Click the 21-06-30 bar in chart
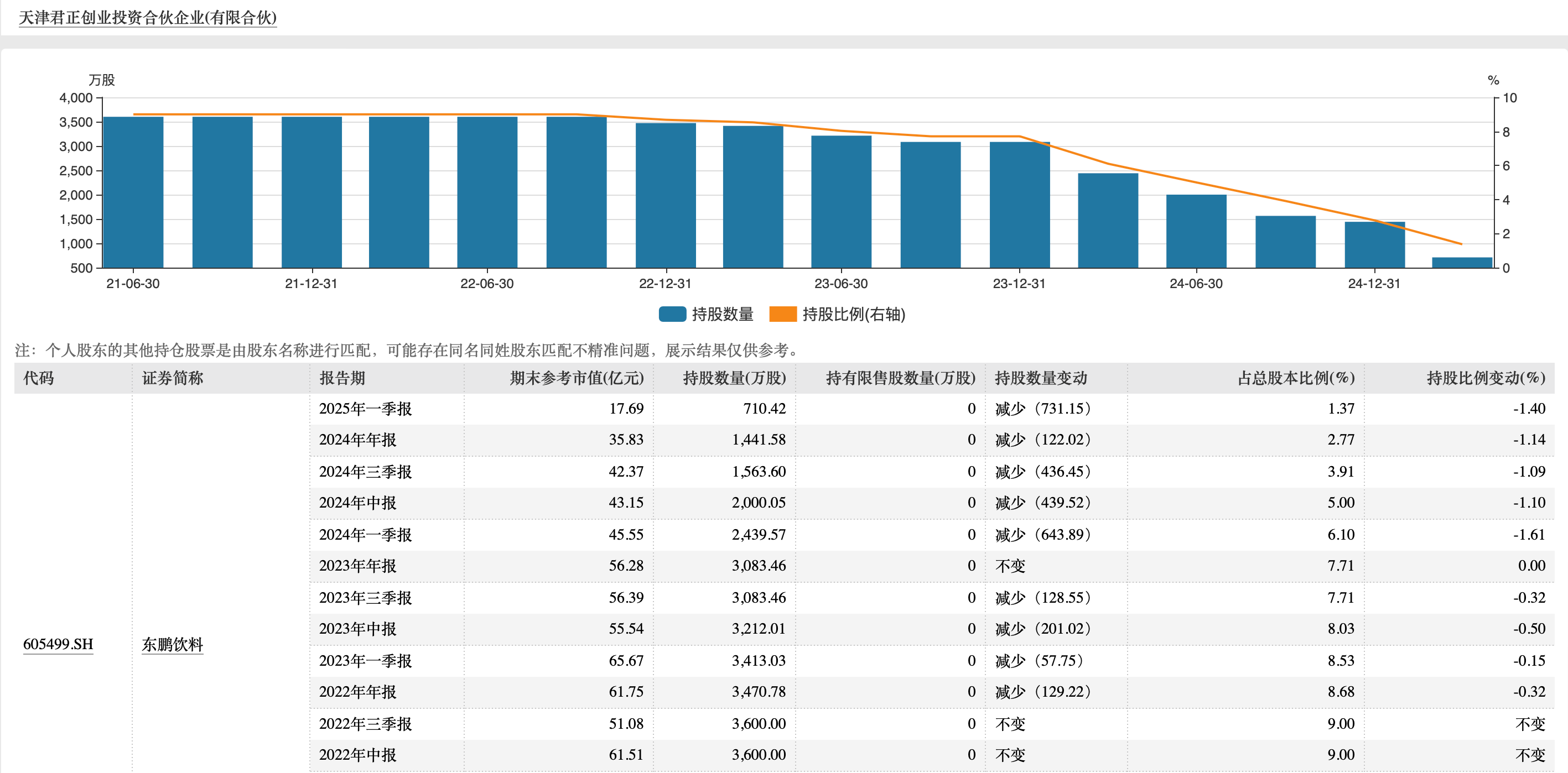 coord(133,191)
